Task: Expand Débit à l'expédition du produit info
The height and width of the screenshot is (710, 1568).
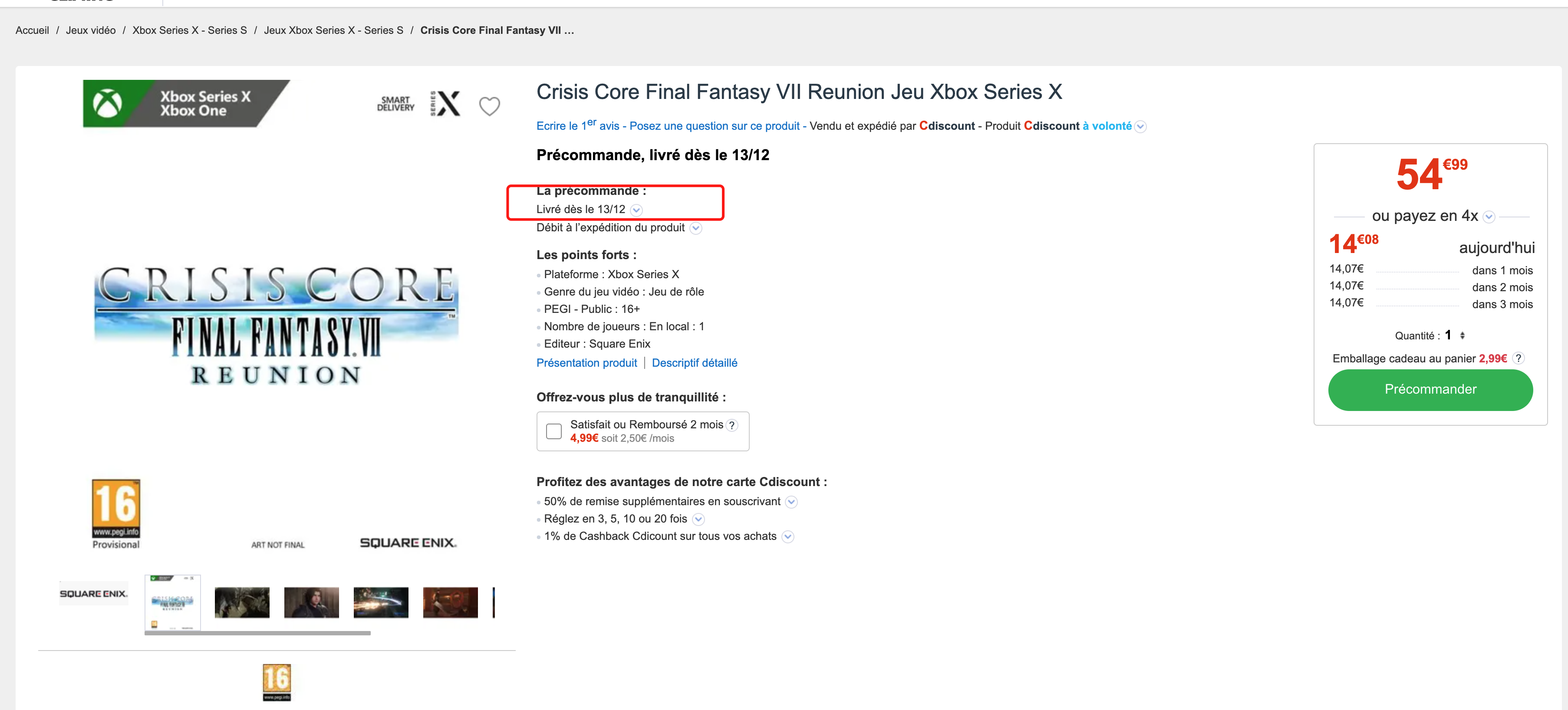Action: coord(696,228)
